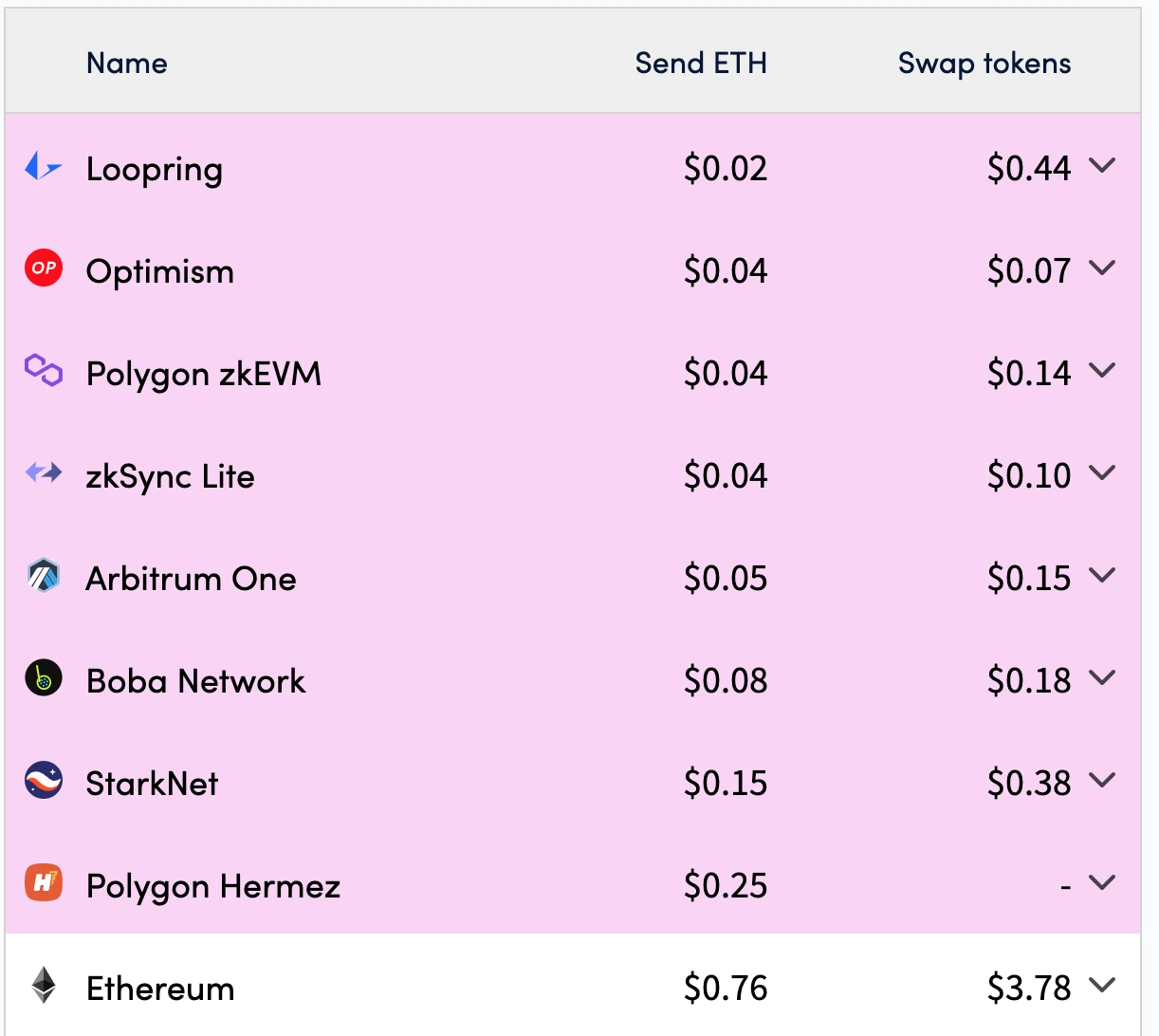Click the red Optimism OP icon
The width and height of the screenshot is (1159, 1036).
[x=43, y=268]
